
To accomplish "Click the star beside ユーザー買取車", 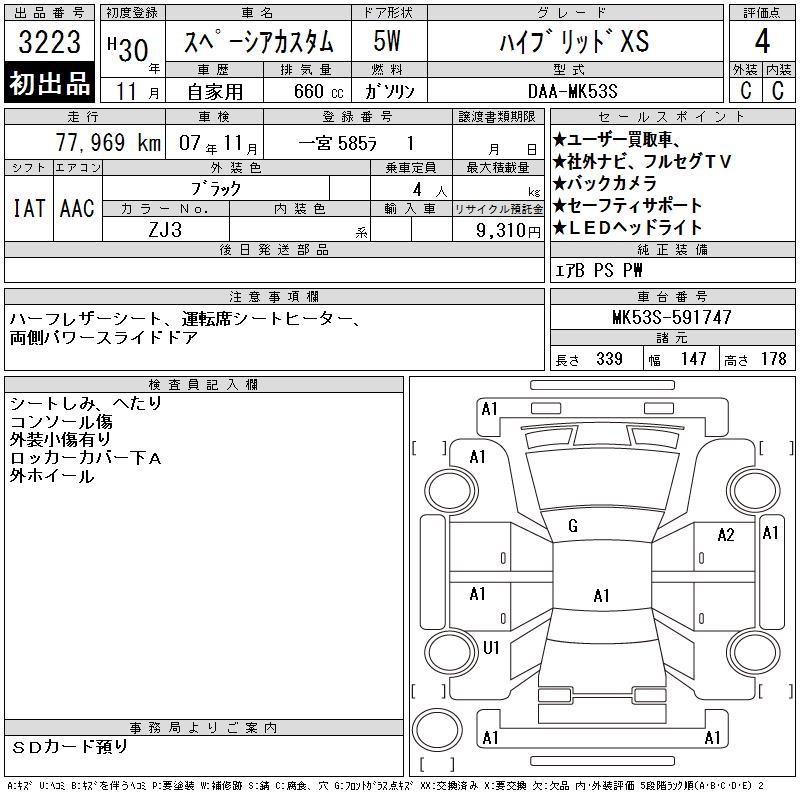I will (560, 140).
